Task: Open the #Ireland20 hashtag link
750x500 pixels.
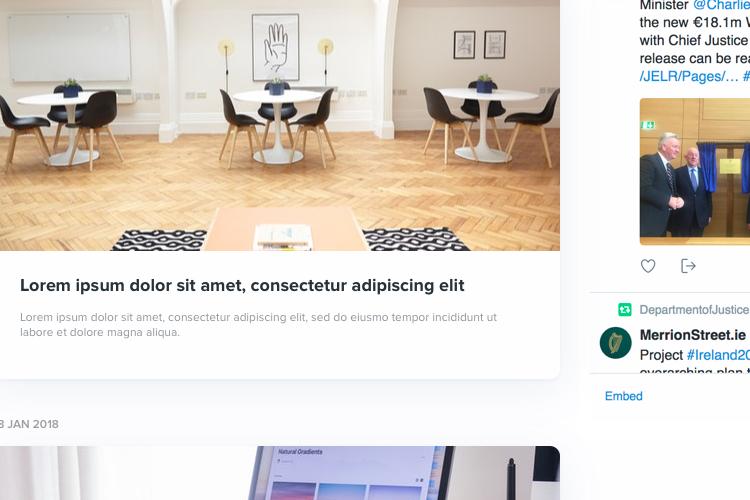Action: [718, 355]
